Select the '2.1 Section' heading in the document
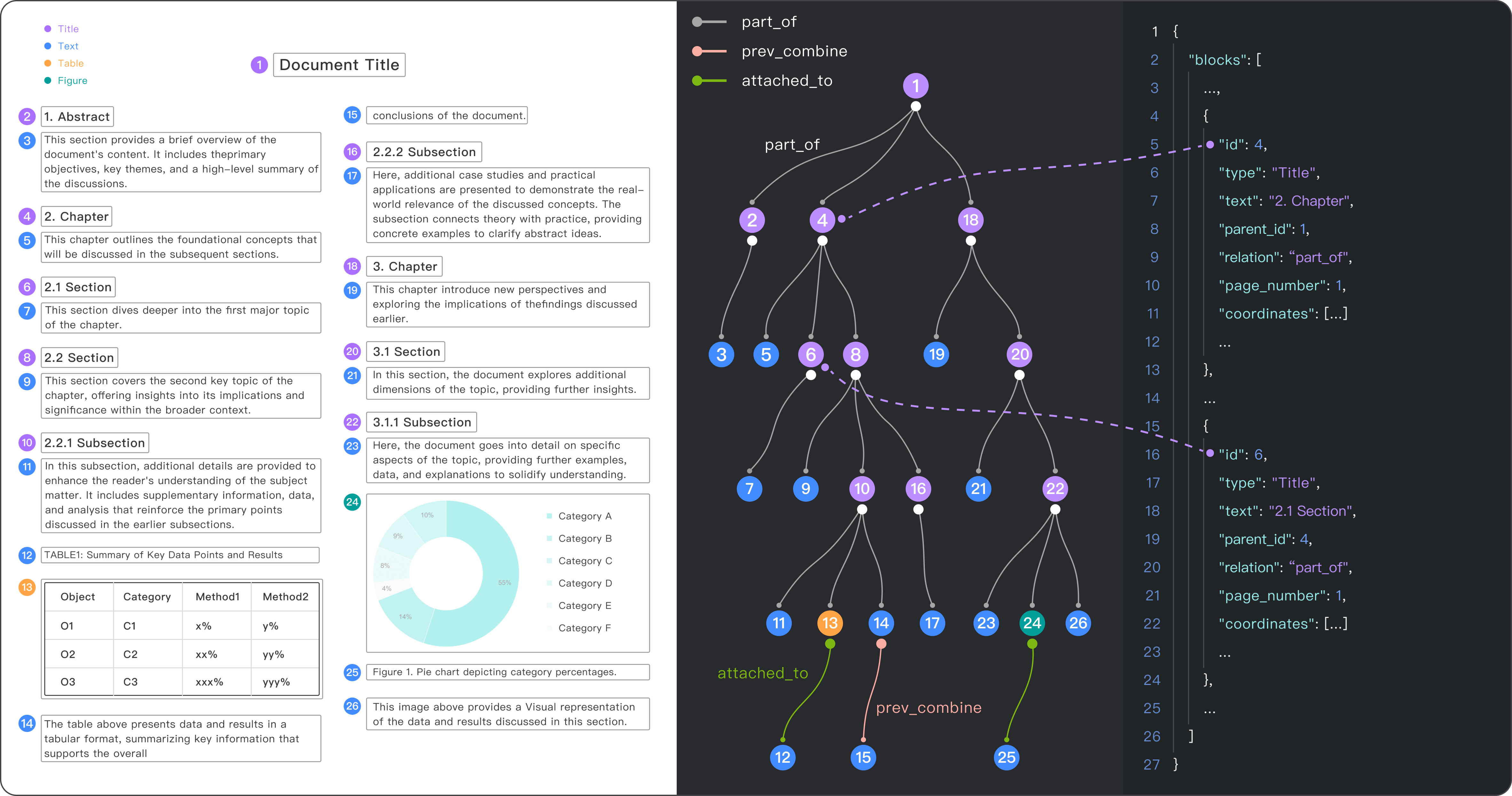The image size is (1512, 796). 78,287
